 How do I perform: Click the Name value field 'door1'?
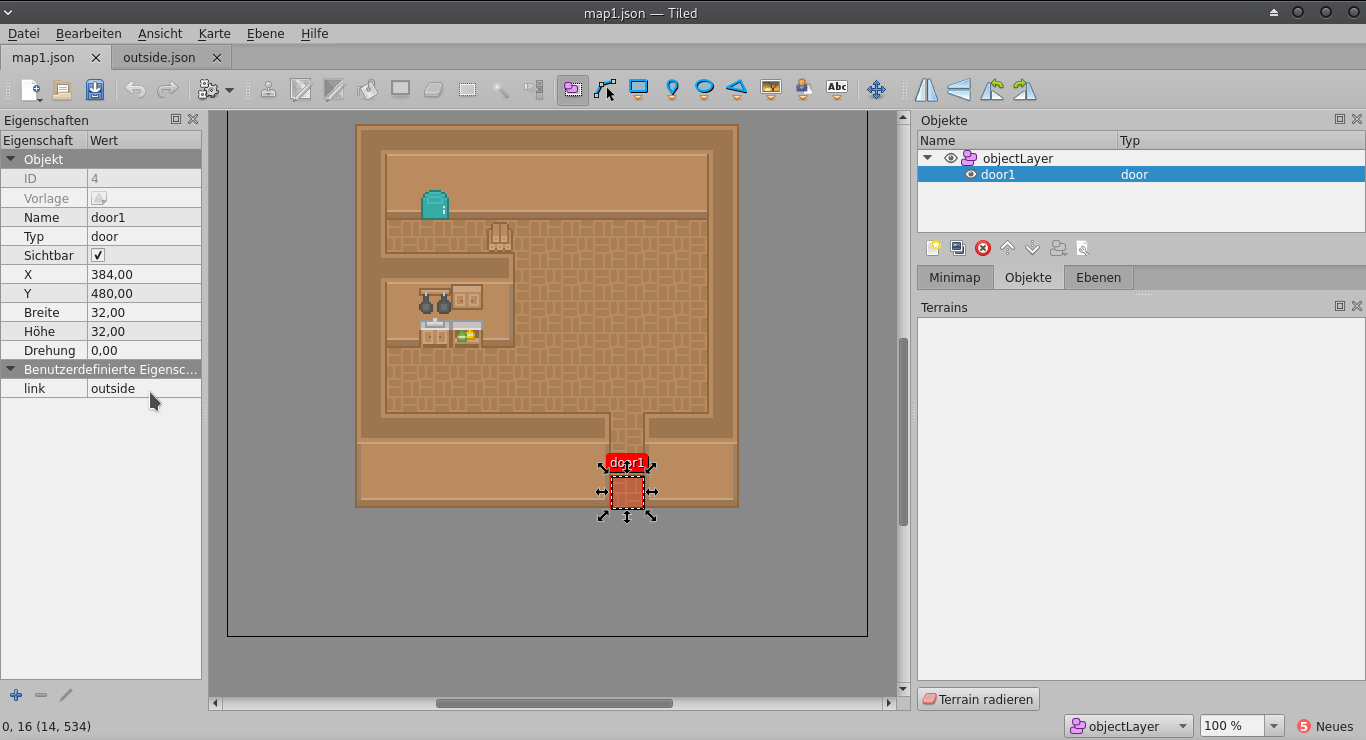point(144,217)
